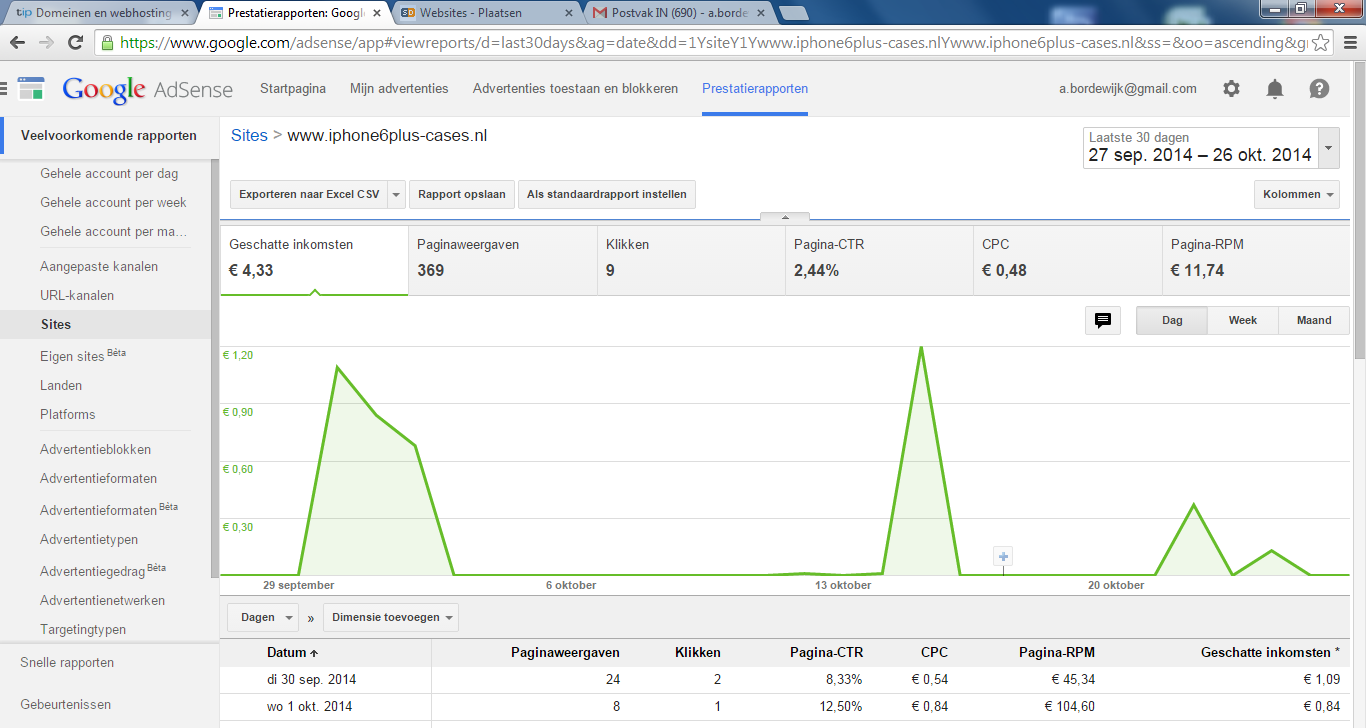This screenshot has width=1366, height=728.
Task: Sort by the Geschatte inkomsten column header
Action: point(1270,652)
